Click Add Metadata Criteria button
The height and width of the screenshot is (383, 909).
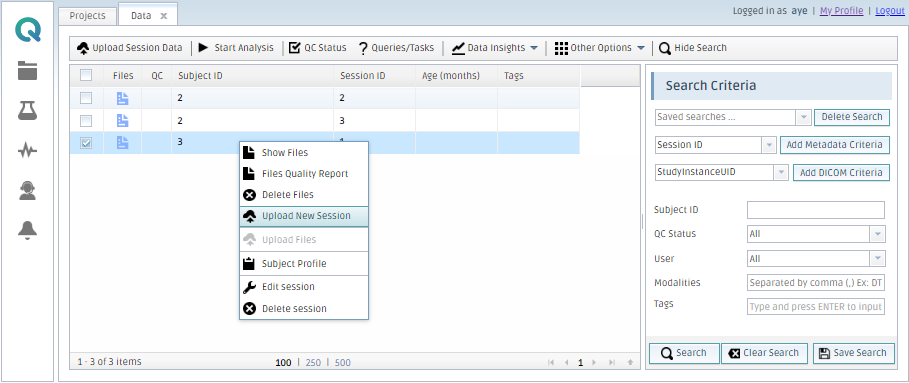(x=835, y=145)
